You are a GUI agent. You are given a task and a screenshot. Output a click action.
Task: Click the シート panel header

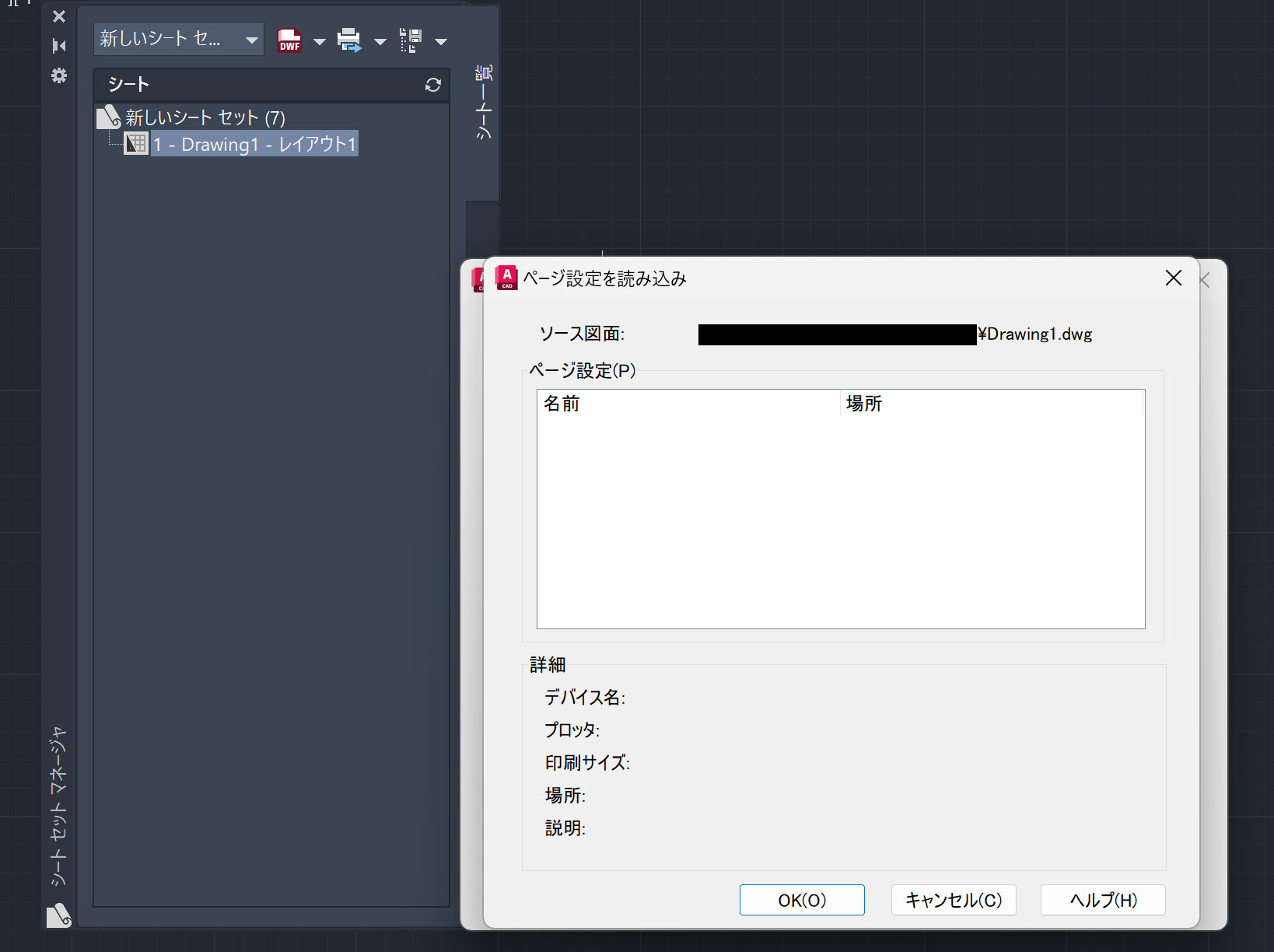127,85
